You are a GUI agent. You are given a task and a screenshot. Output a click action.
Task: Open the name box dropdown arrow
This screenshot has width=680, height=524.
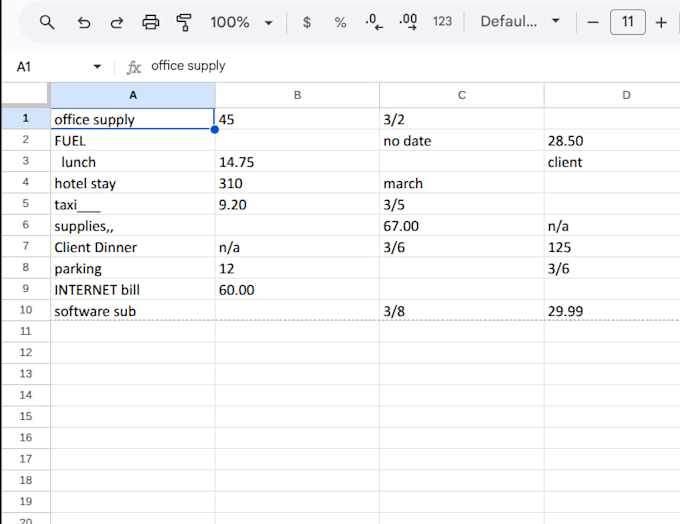[x=97, y=66]
